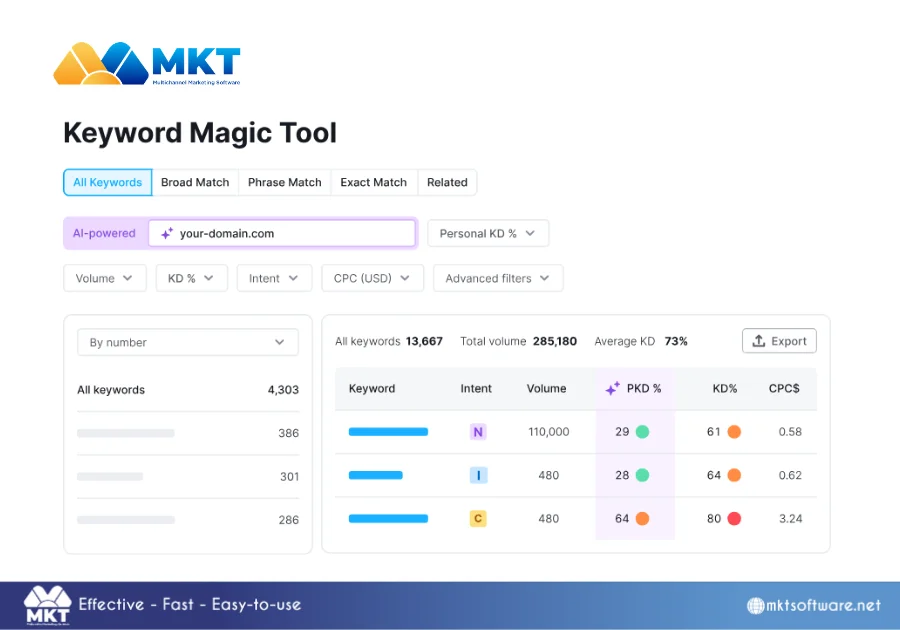This screenshot has width=900, height=630.
Task: Open the Intent filter dropdown
Action: click(274, 278)
